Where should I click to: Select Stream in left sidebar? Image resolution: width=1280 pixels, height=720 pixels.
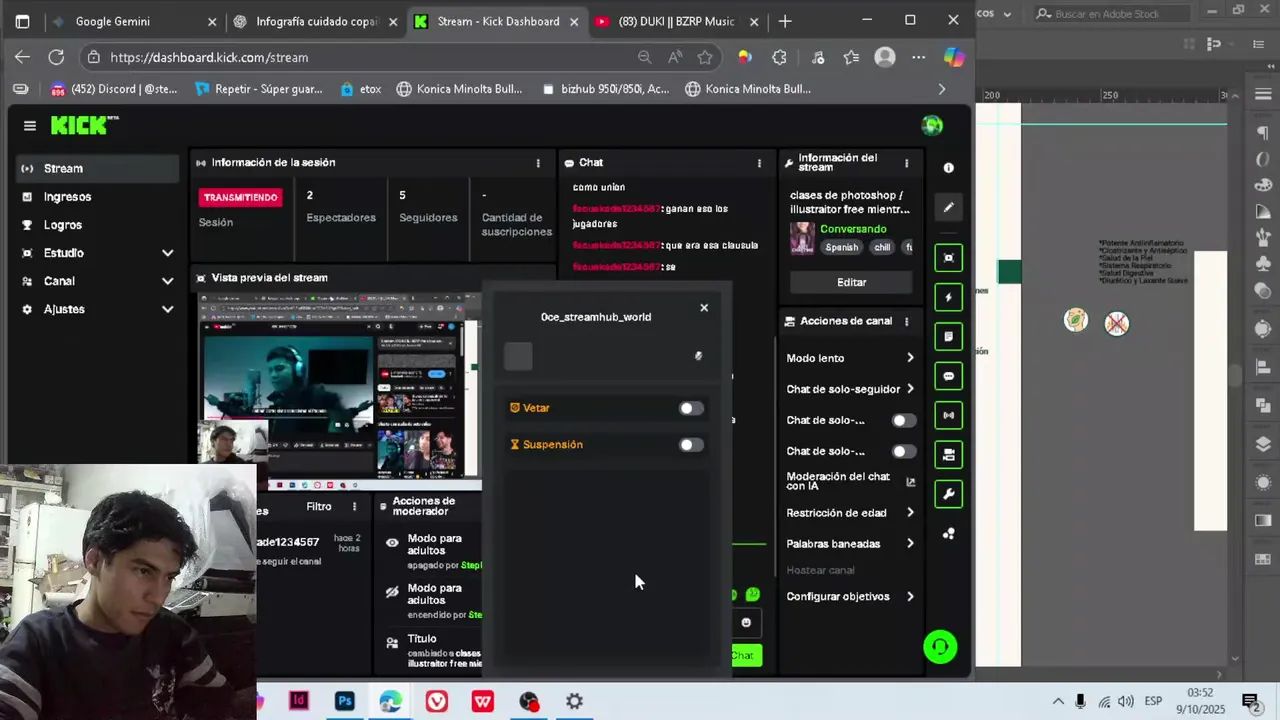(x=97, y=169)
